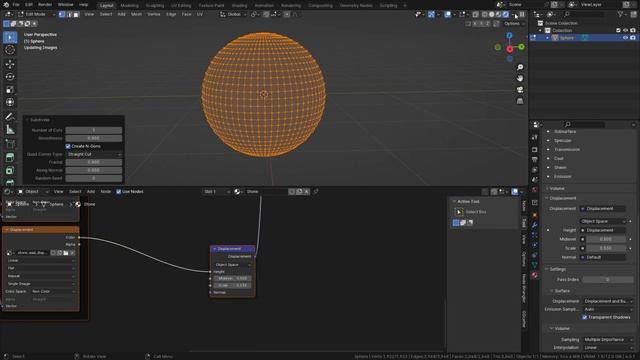Screen dimensions: 640x360
Task: Click the Pass Index field
Action: click(x=607, y=280)
